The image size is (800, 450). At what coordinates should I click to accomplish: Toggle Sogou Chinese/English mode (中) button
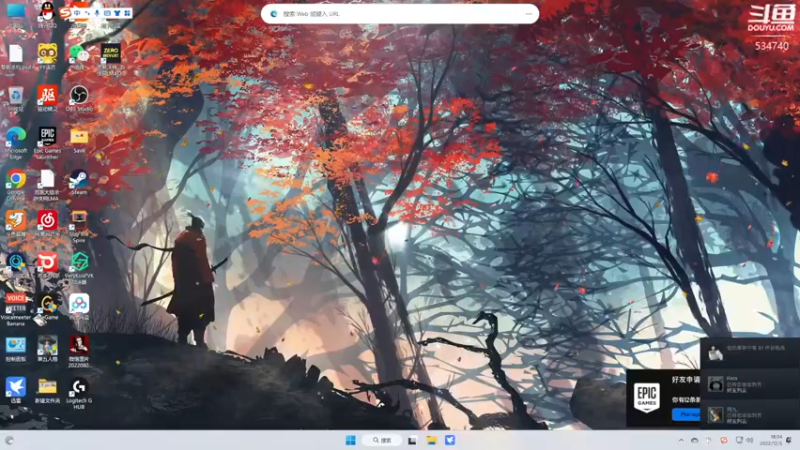pyautogui.click(x=77, y=13)
